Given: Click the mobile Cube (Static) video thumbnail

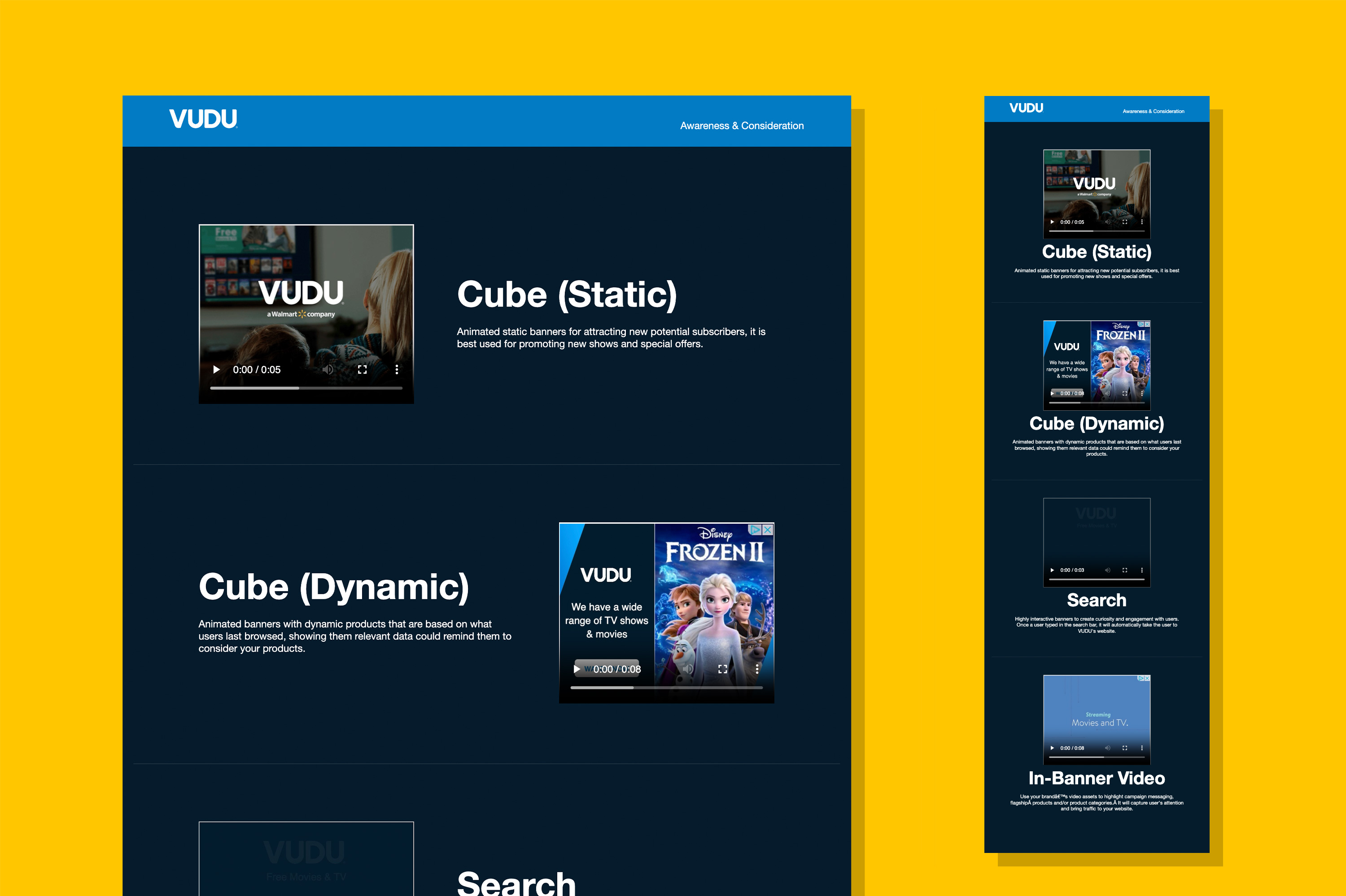Looking at the screenshot, I should [x=1096, y=187].
